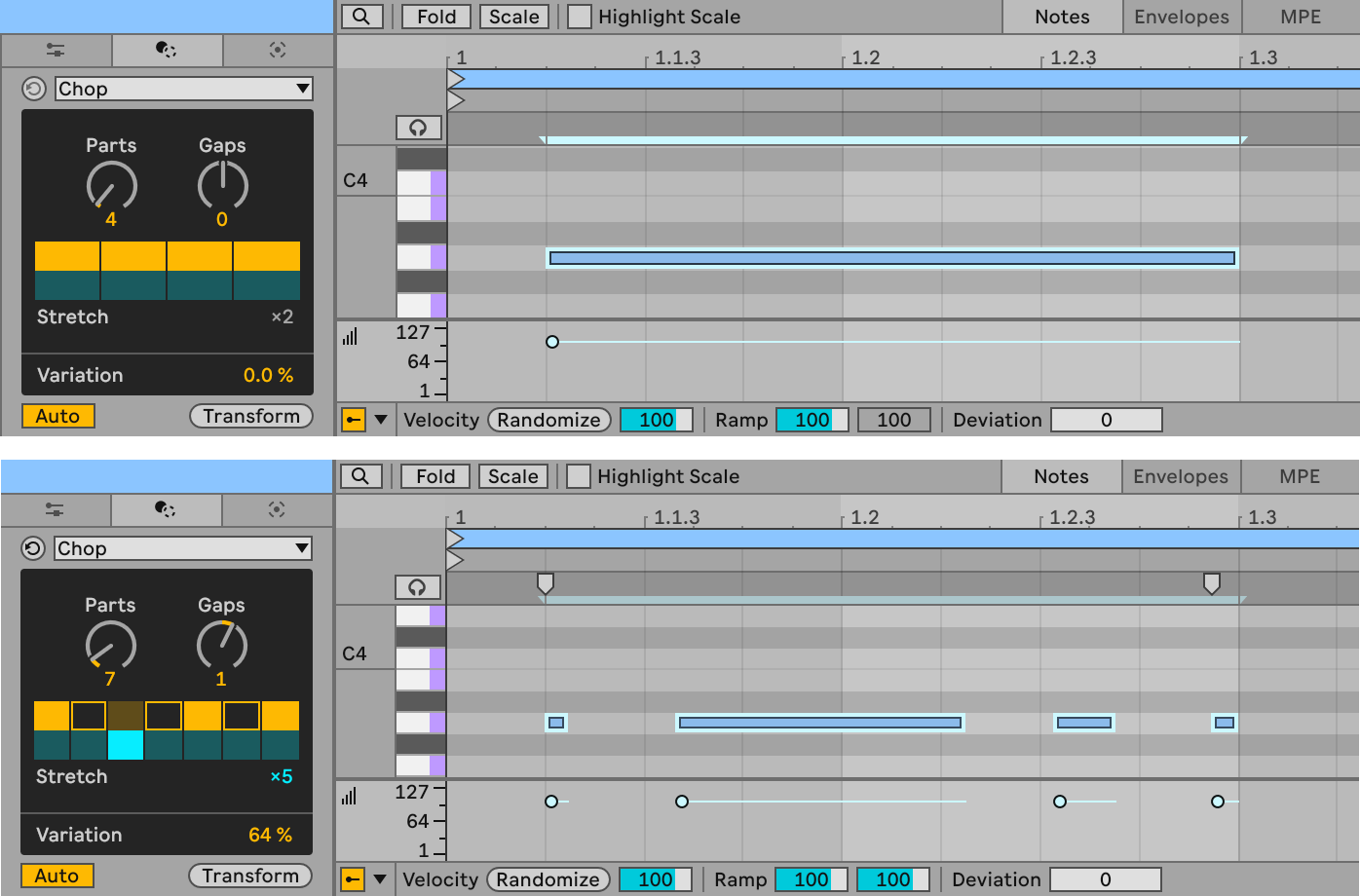Click the Stretch ×2 value in the top panel
This screenshot has height=896, width=1360.
pos(283,317)
